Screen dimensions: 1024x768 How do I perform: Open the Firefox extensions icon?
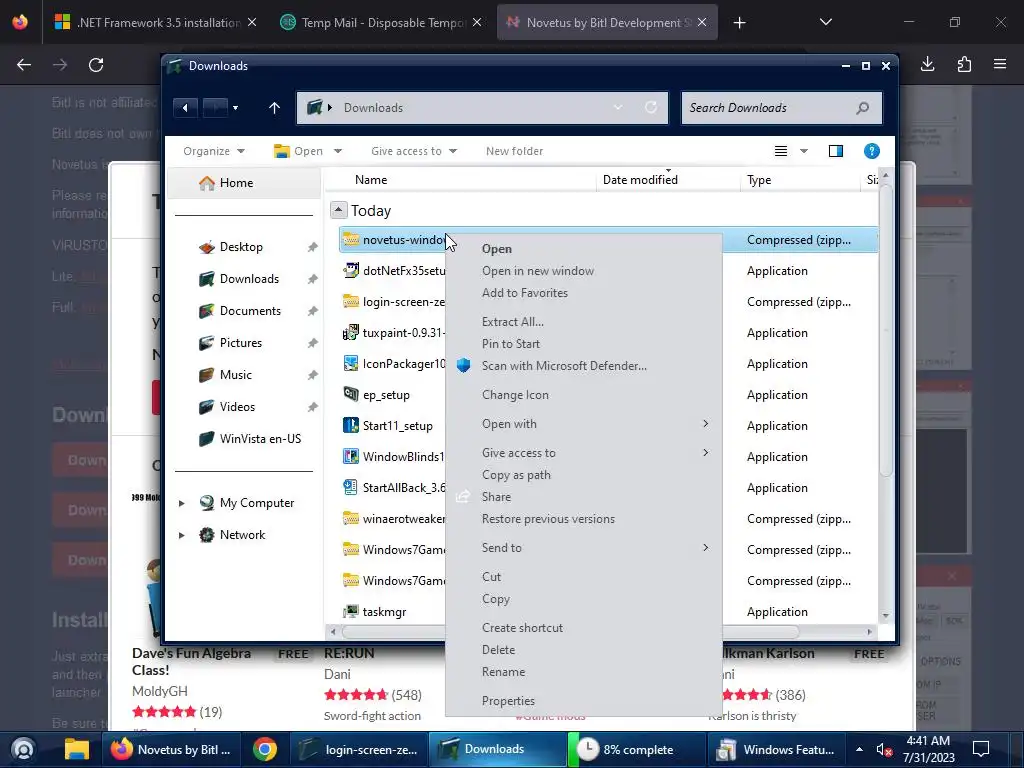point(964,64)
